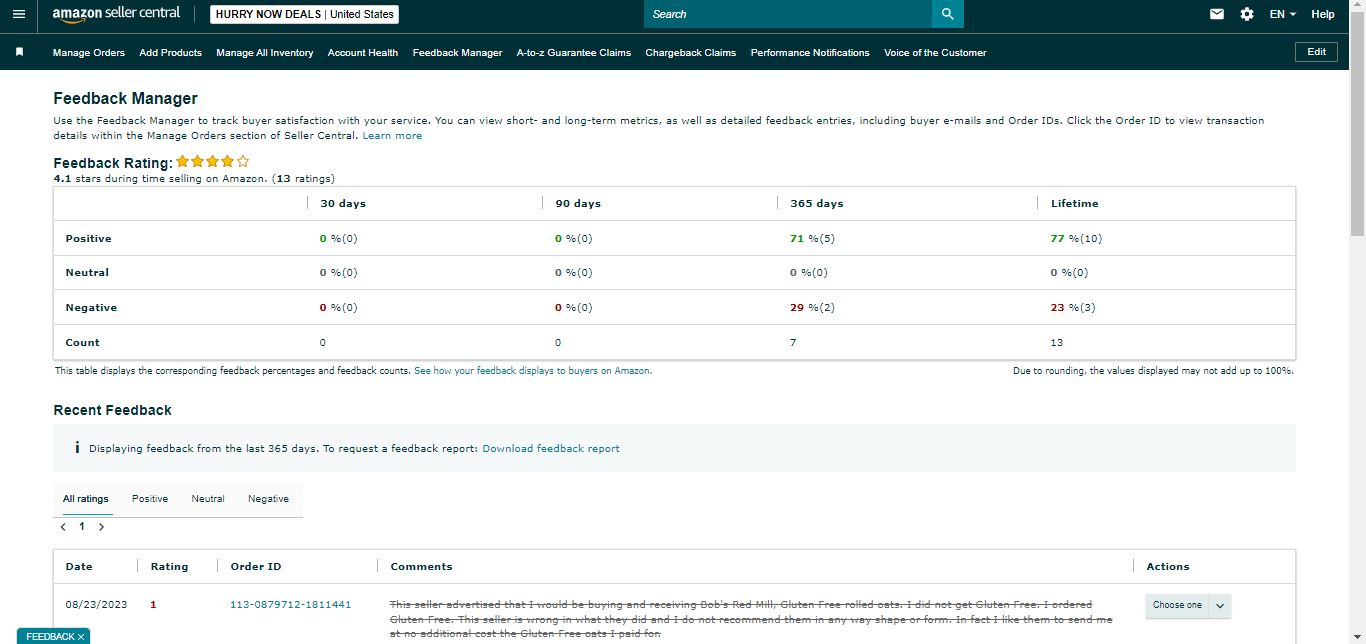Click the Amazon Seller Central logo
Screen dimensions: 1366x644
pos(116,14)
